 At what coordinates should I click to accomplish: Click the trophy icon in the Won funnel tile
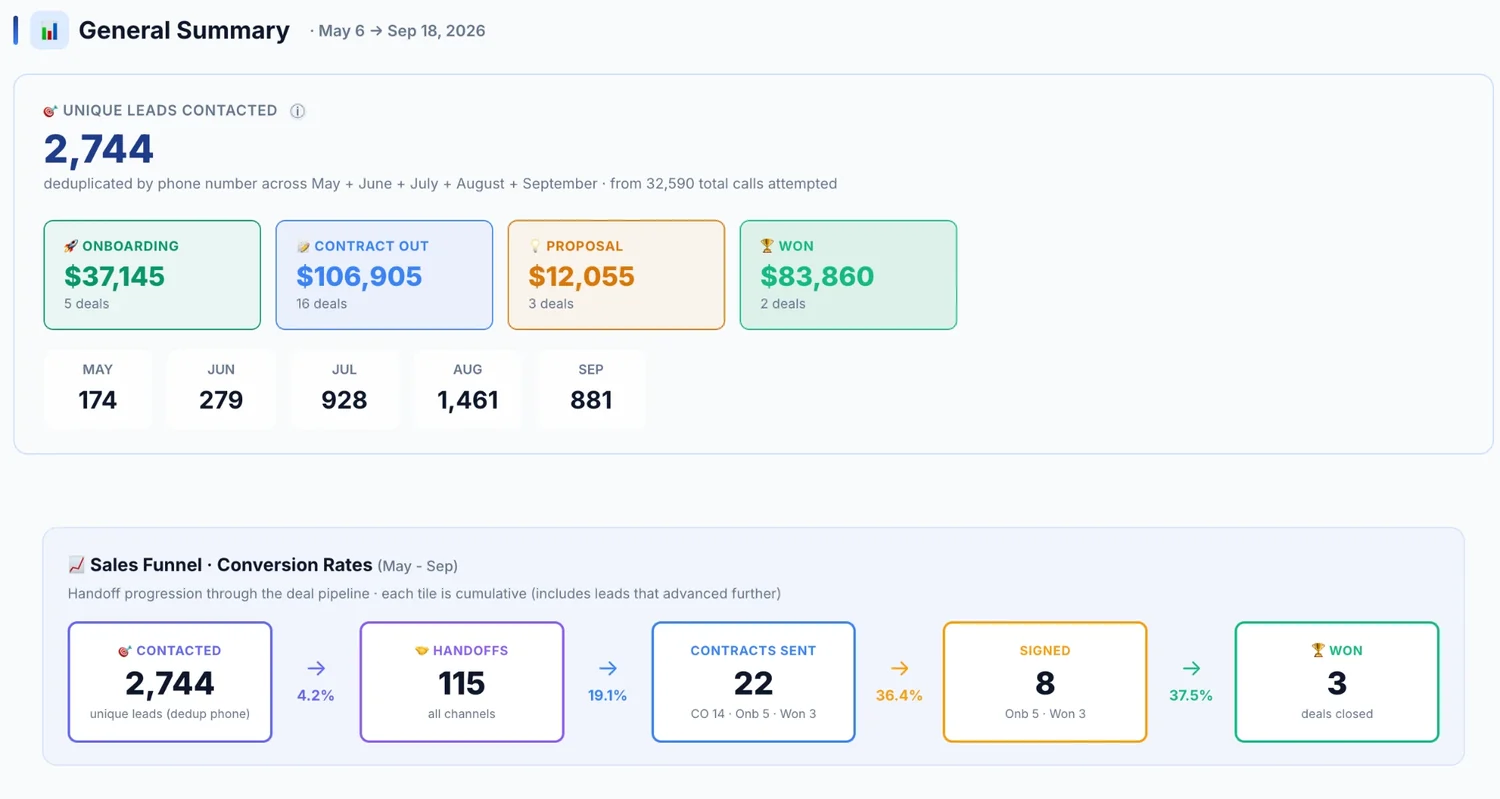pyautogui.click(x=1318, y=651)
